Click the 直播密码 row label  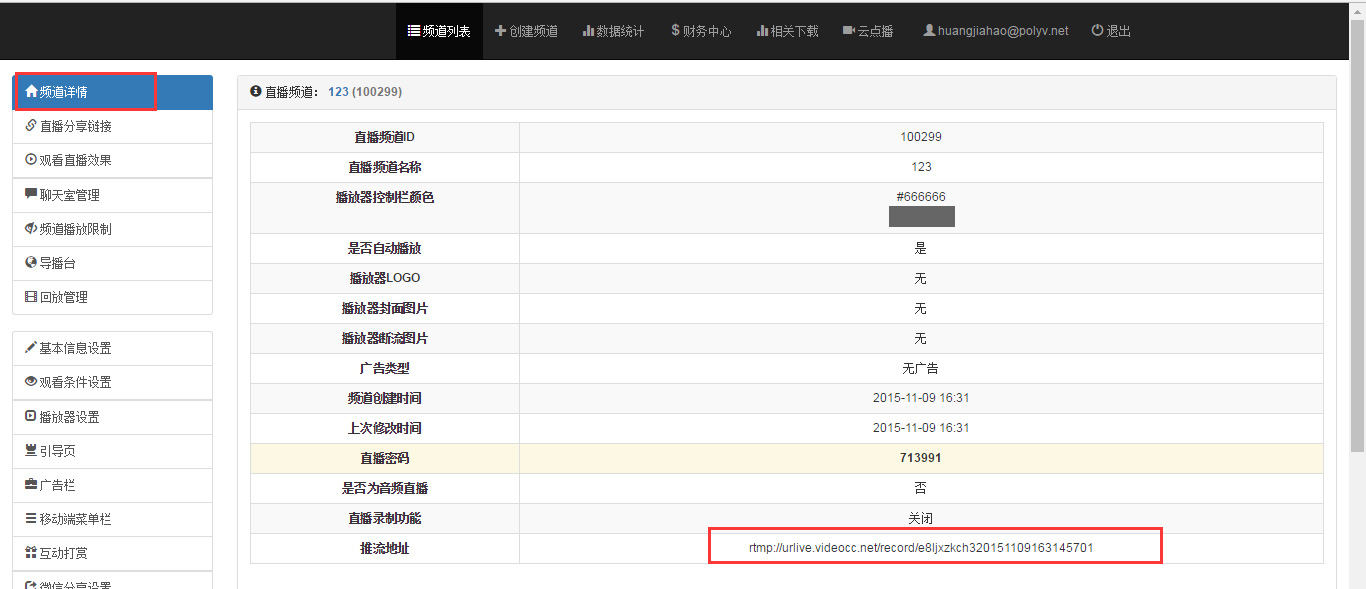385,458
